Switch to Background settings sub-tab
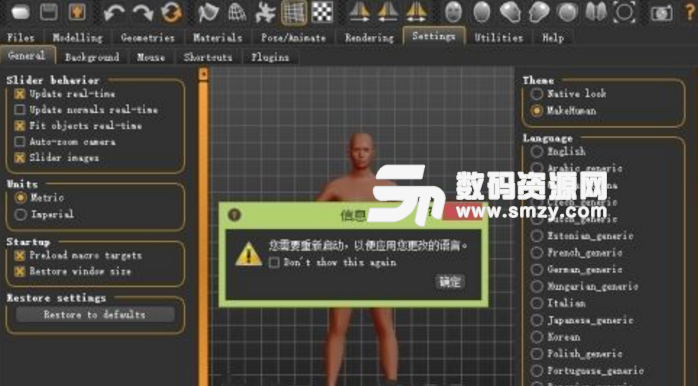 click(92, 57)
